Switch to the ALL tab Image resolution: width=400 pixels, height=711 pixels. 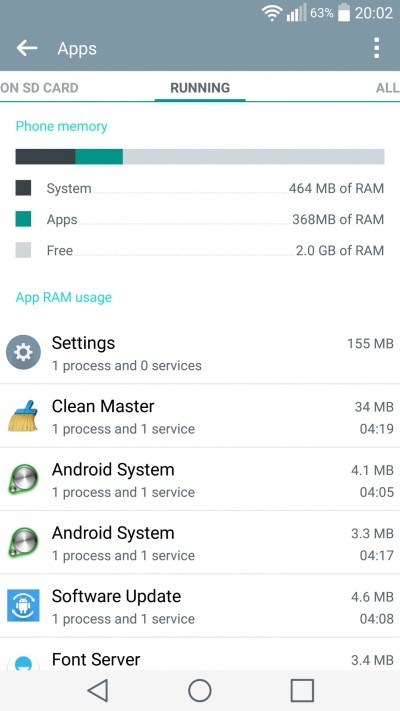[387, 88]
